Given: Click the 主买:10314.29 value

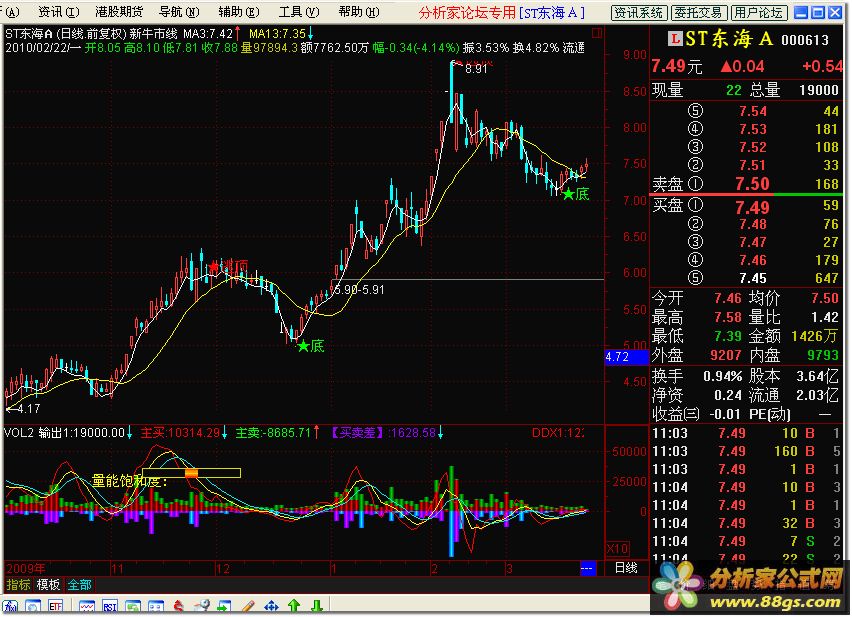Looking at the screenshot, I should point(180,433).
